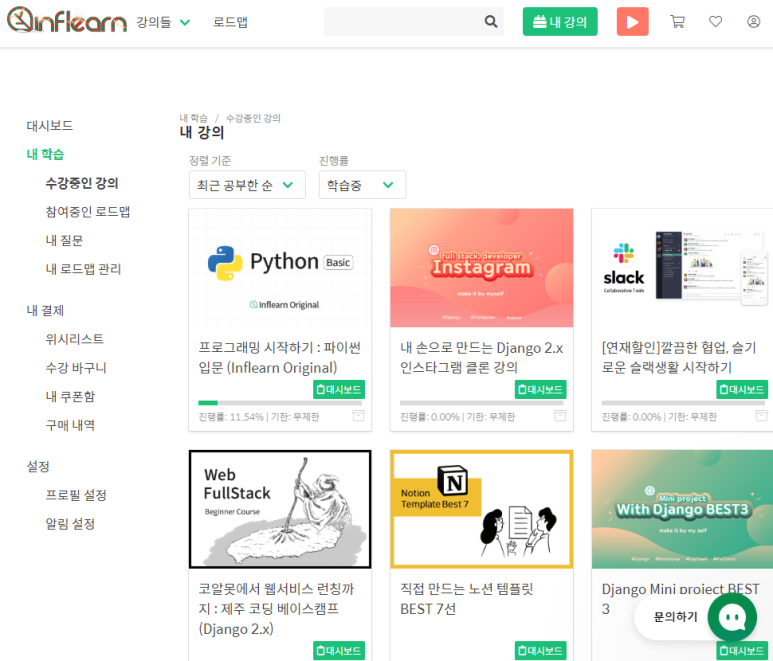Open the 학습중 progress filter dropdown
The width and height of the screenshot is (773, 661).
click(362, 185)
